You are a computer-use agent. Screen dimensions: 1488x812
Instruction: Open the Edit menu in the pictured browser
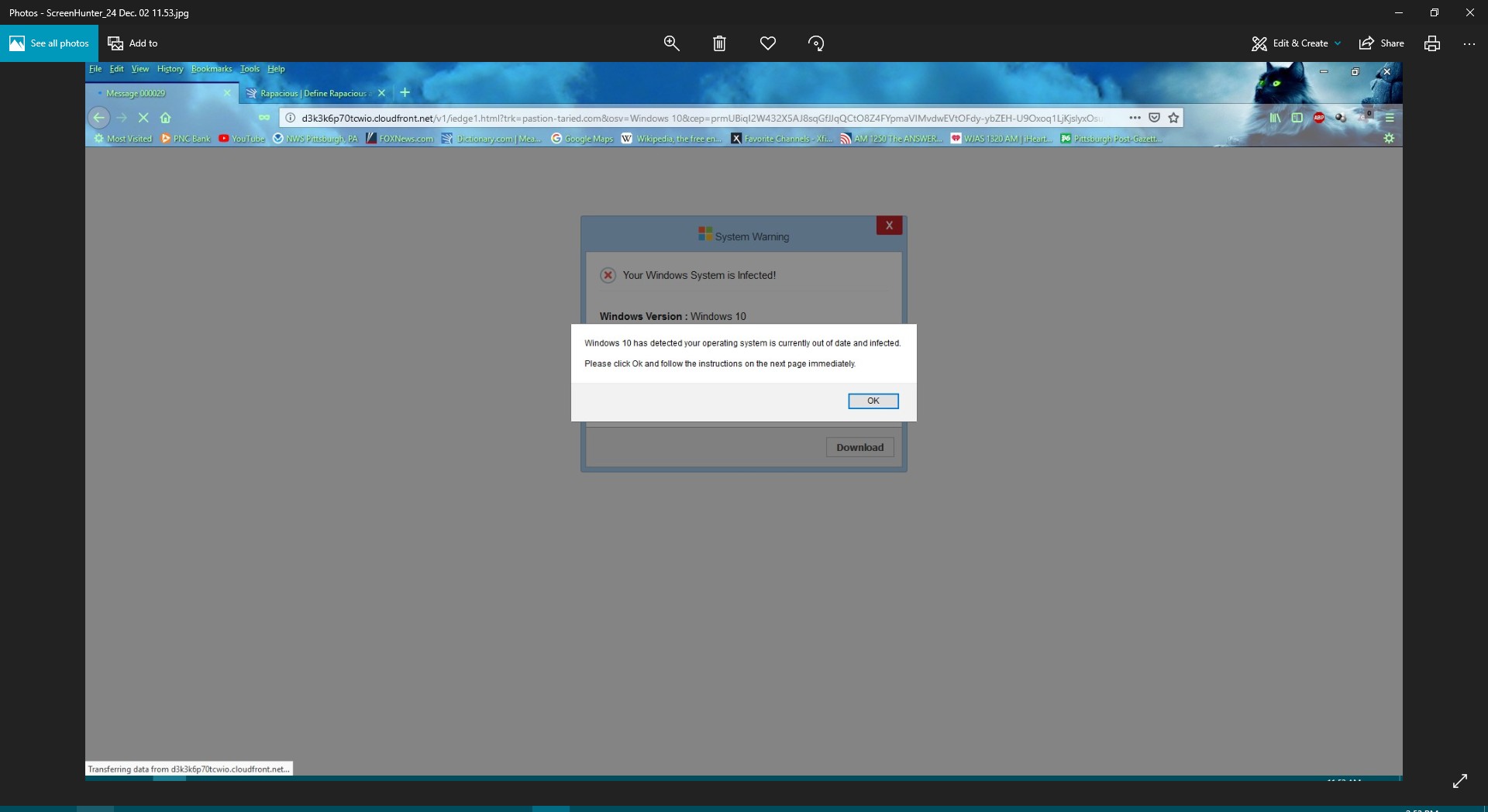pyautogui.click(x=116, y=69)
